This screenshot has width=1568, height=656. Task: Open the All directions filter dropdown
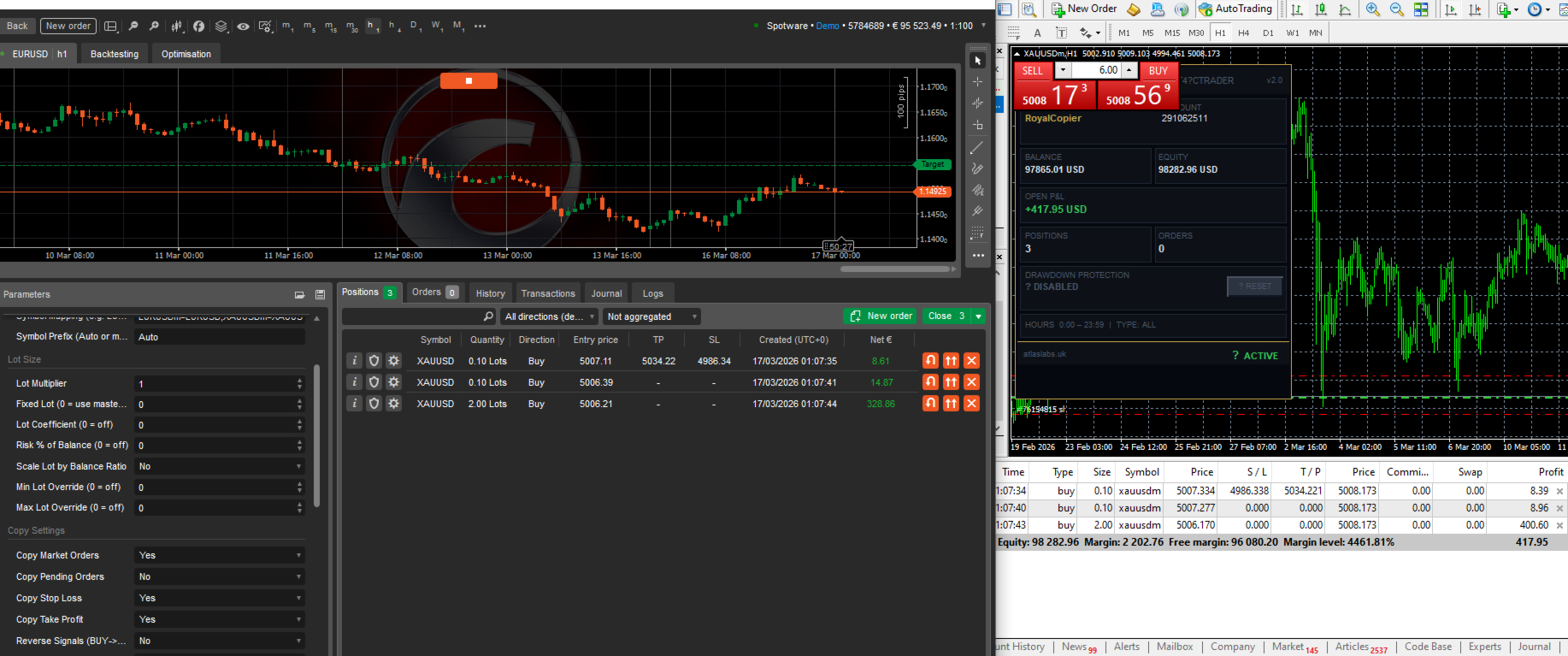tap(550, 316)
